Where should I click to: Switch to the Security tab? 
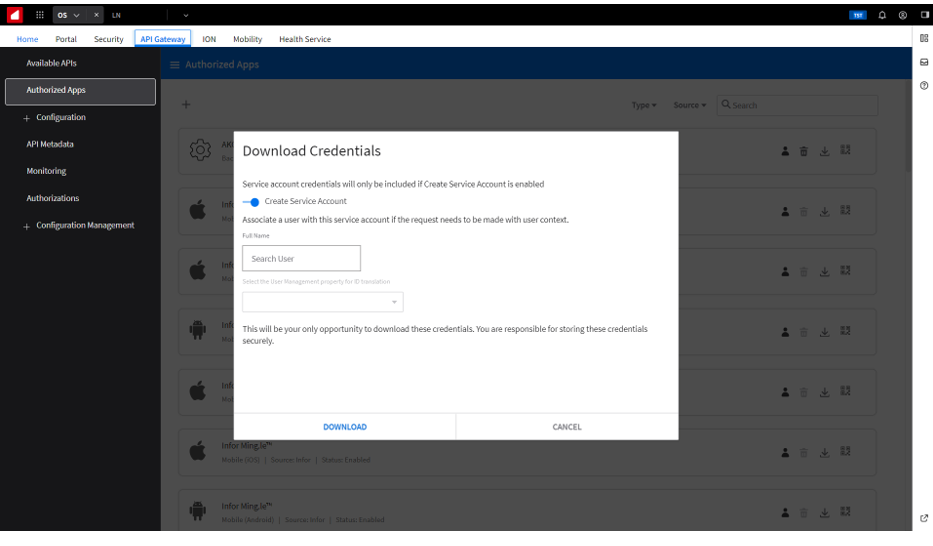(108, 39)
